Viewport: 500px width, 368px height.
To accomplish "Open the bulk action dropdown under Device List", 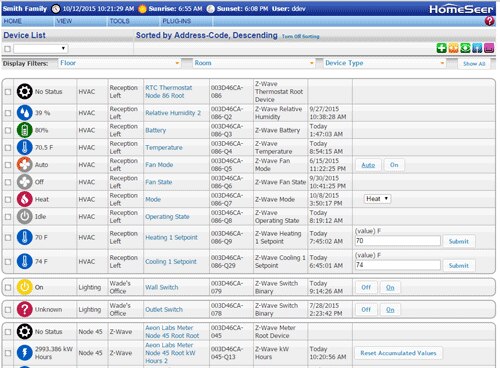I will (40, 49).
